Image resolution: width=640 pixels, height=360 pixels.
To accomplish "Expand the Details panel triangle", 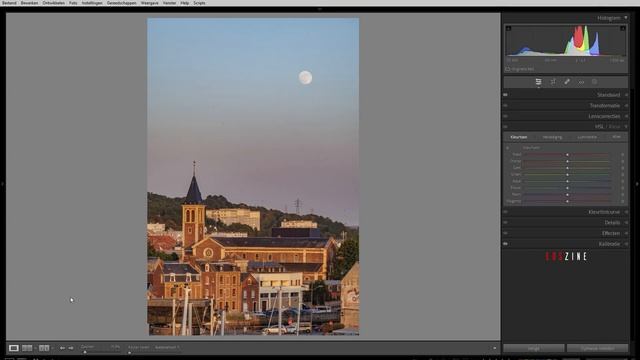I will [626, 222].
